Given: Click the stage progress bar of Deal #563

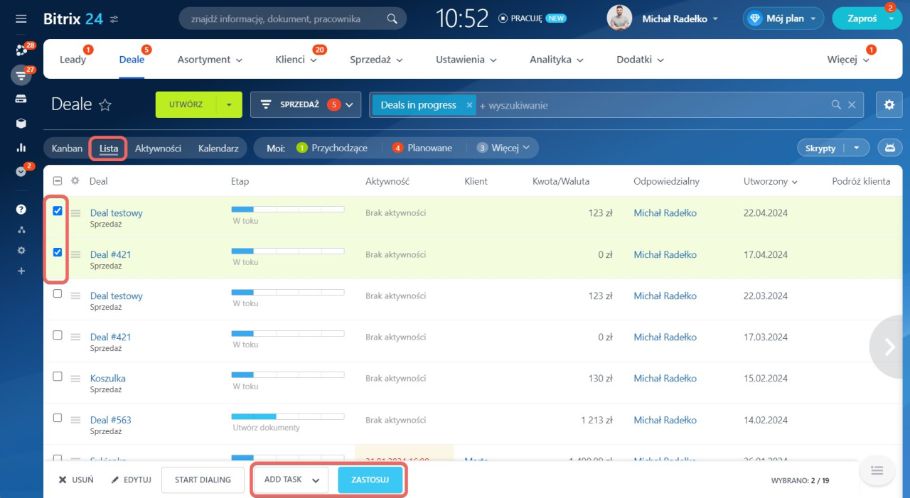Looking at the screenshot, I should pos(288,415).
